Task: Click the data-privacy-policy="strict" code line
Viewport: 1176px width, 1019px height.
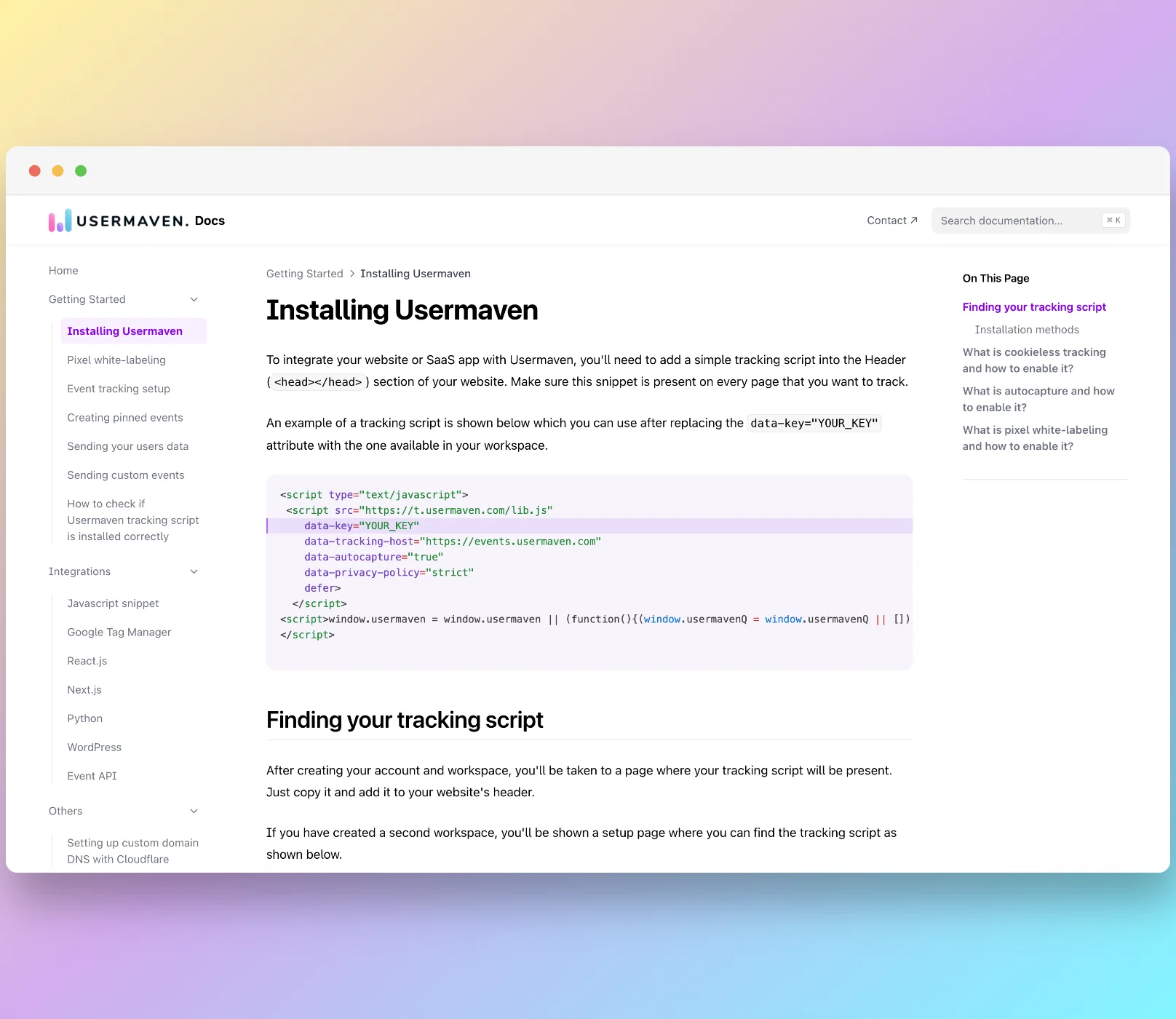Action: (x=389, y=573)
